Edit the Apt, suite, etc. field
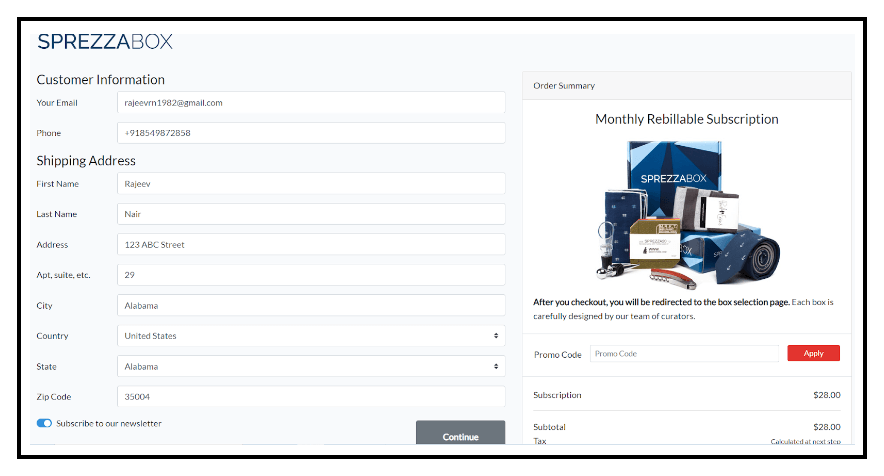The image size is (884, 476). pos(311,275)
